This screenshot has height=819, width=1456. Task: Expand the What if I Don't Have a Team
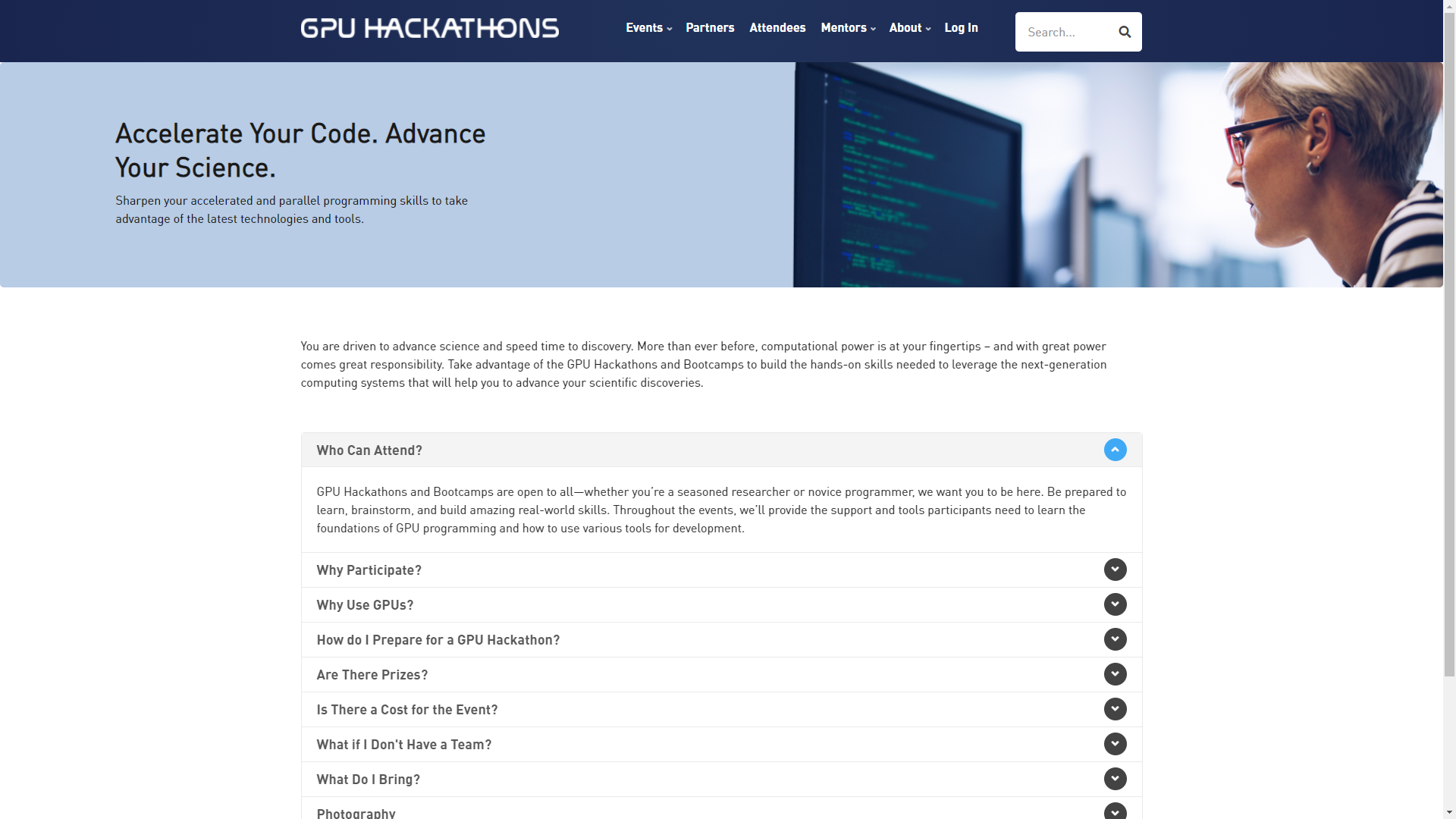[x=1115, y=744]
